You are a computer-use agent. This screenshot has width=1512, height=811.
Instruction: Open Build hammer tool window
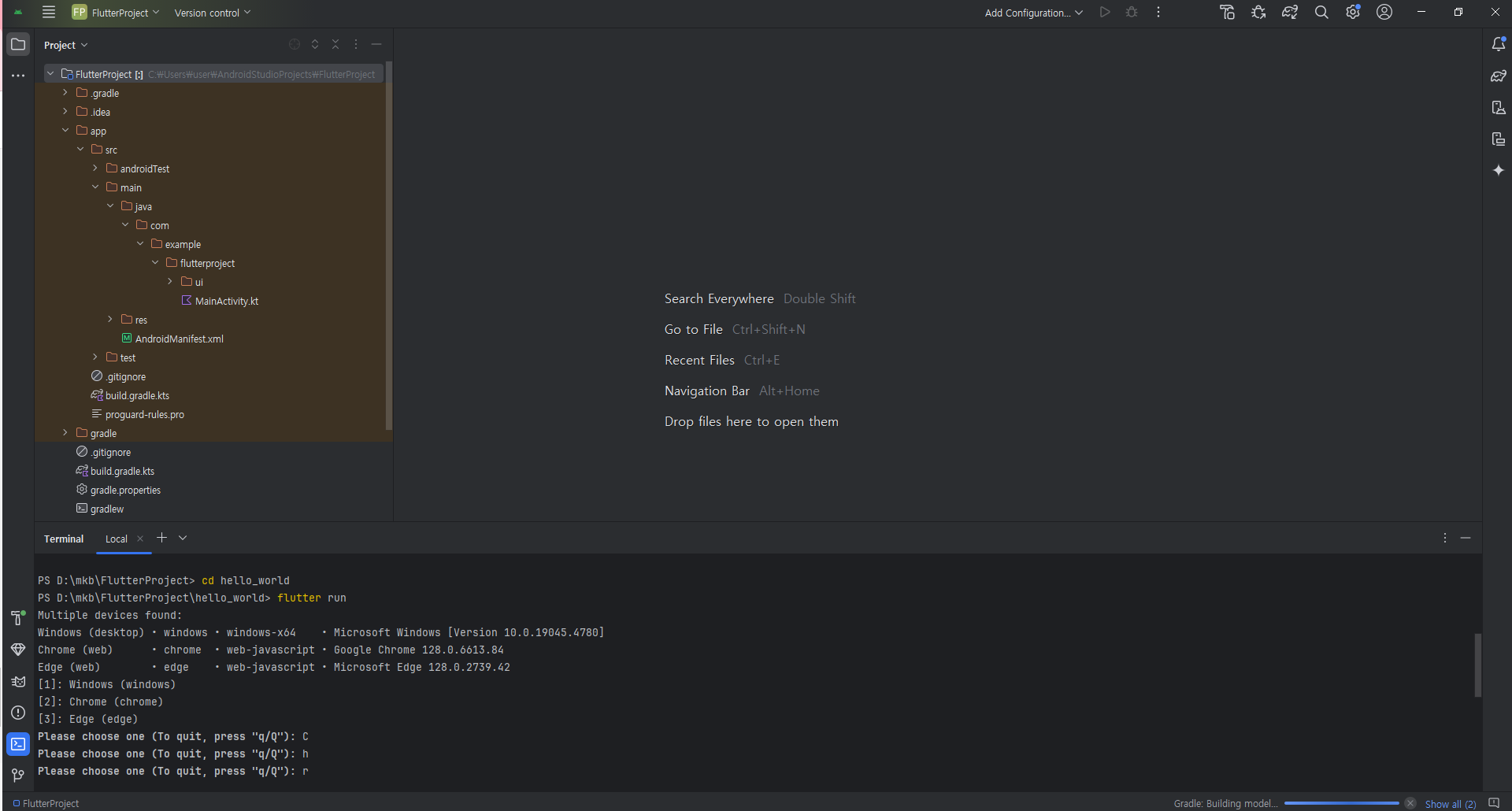point(18,618)
